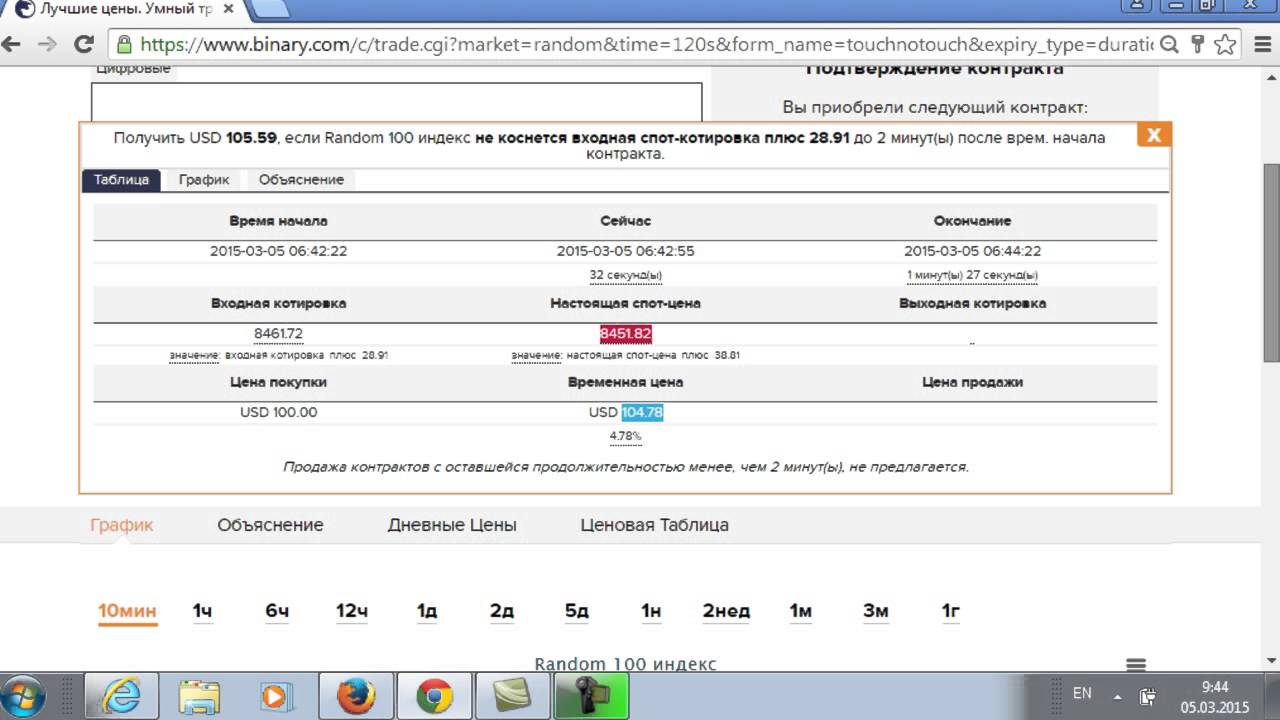Open the chart hamburger menu icon

[1135, 664]
